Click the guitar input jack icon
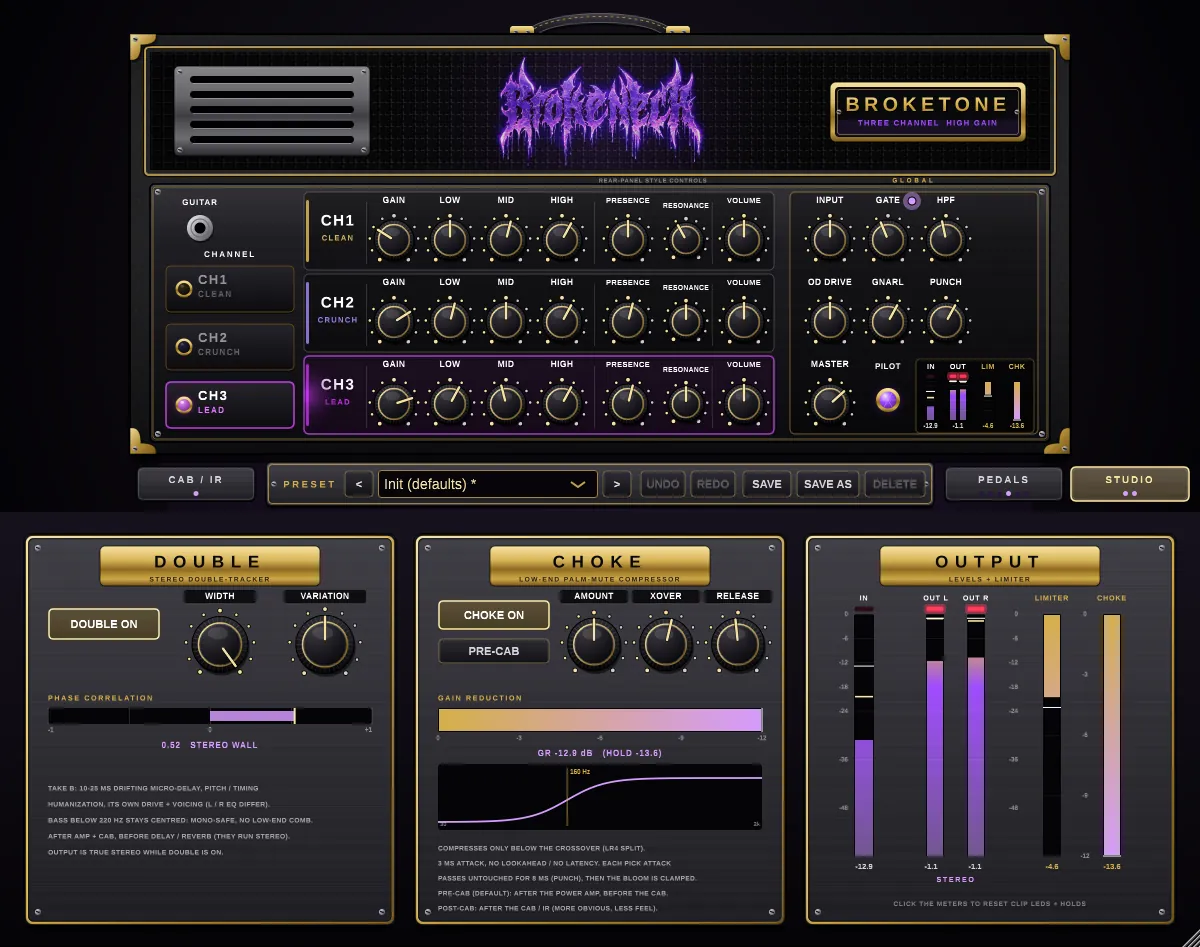 [x=200, y=228]
